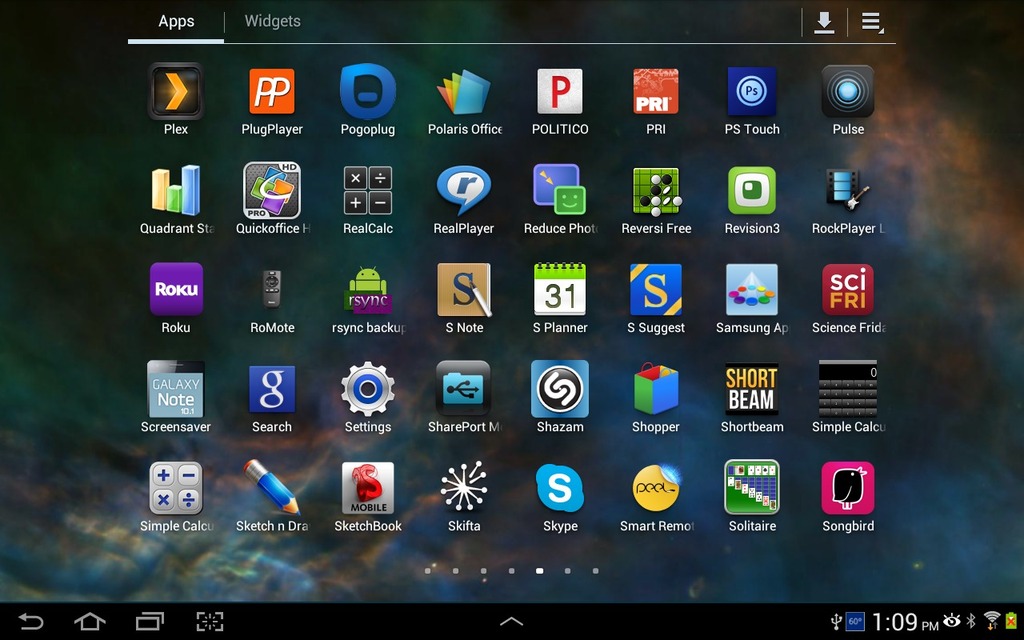Open Shazam

[560, 389]
